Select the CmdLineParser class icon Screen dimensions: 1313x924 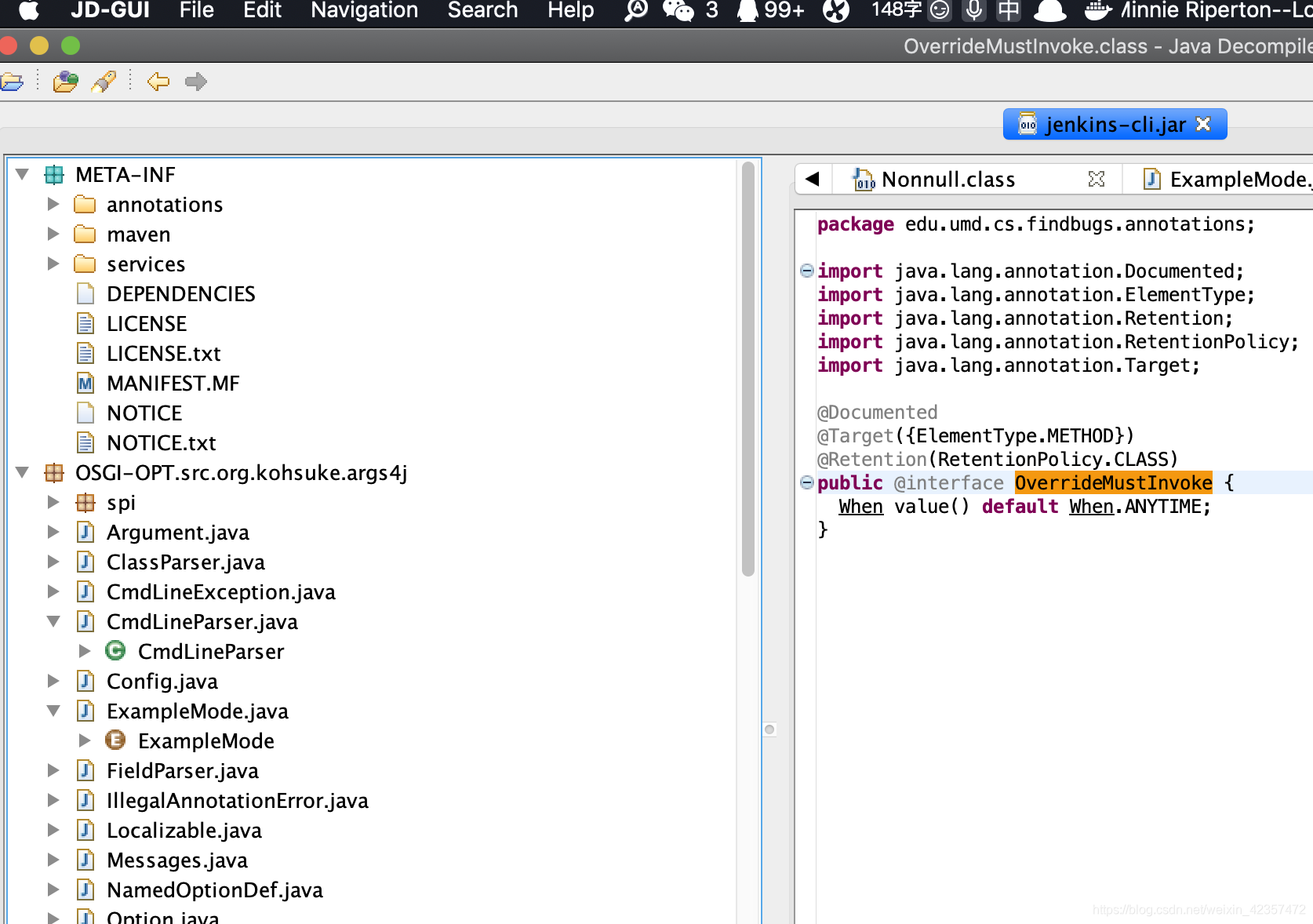click(115, 651)
